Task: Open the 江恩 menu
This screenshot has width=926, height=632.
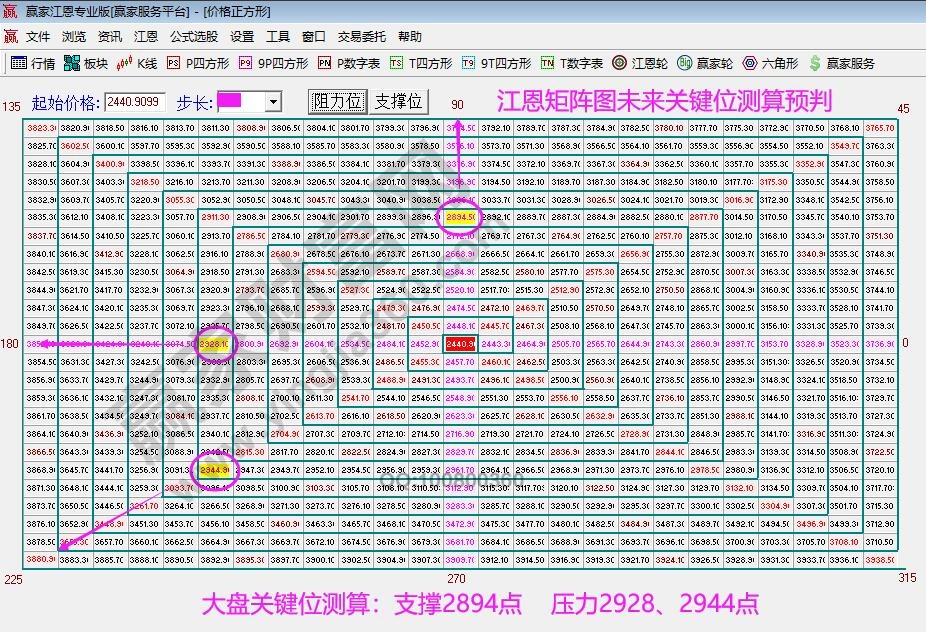Action: pos(146,36)
